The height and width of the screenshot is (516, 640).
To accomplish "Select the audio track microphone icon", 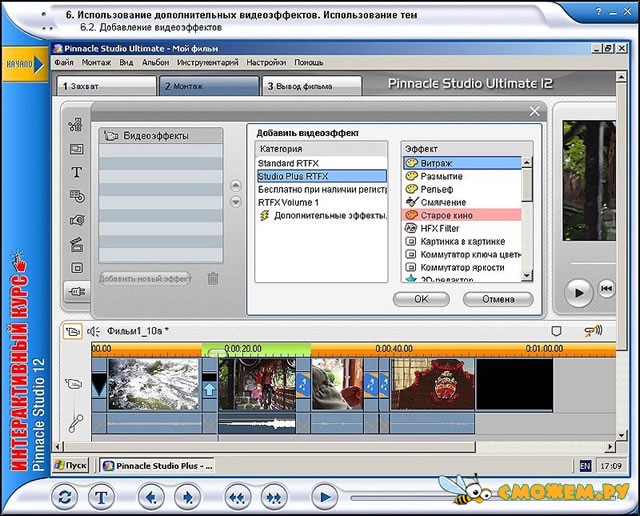I will pyautogui.click(x=76, y=423).
